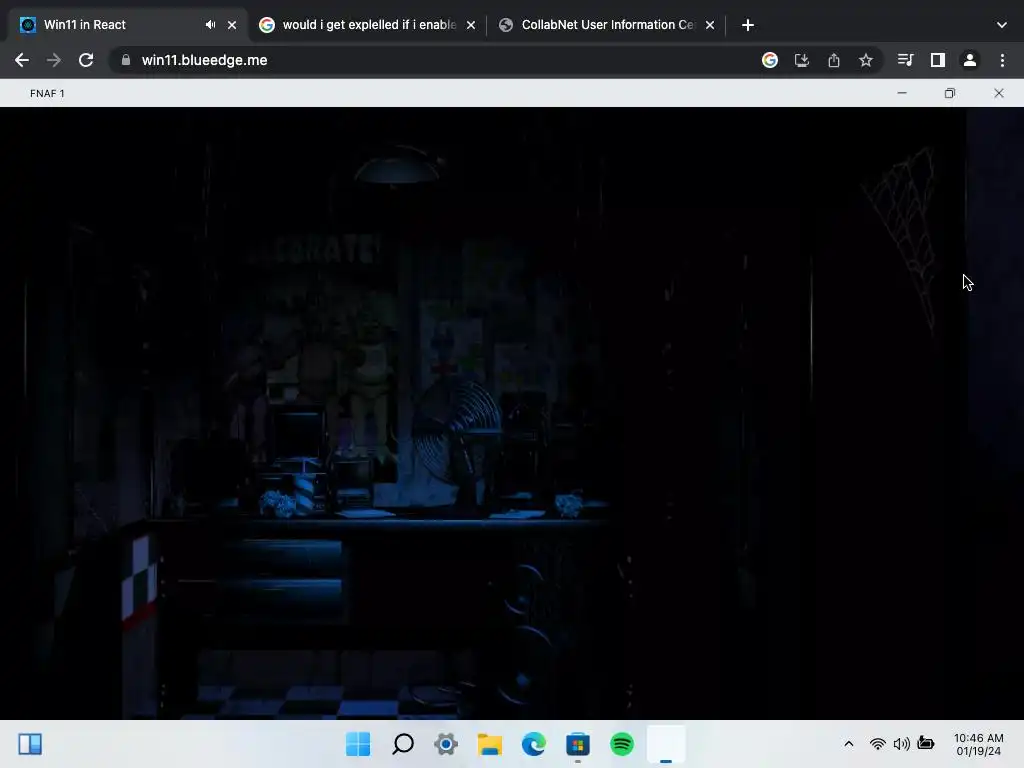Open Settings from the taskbar
Viewport: 1024px width, 768px height.
click(x=446, y=744)
